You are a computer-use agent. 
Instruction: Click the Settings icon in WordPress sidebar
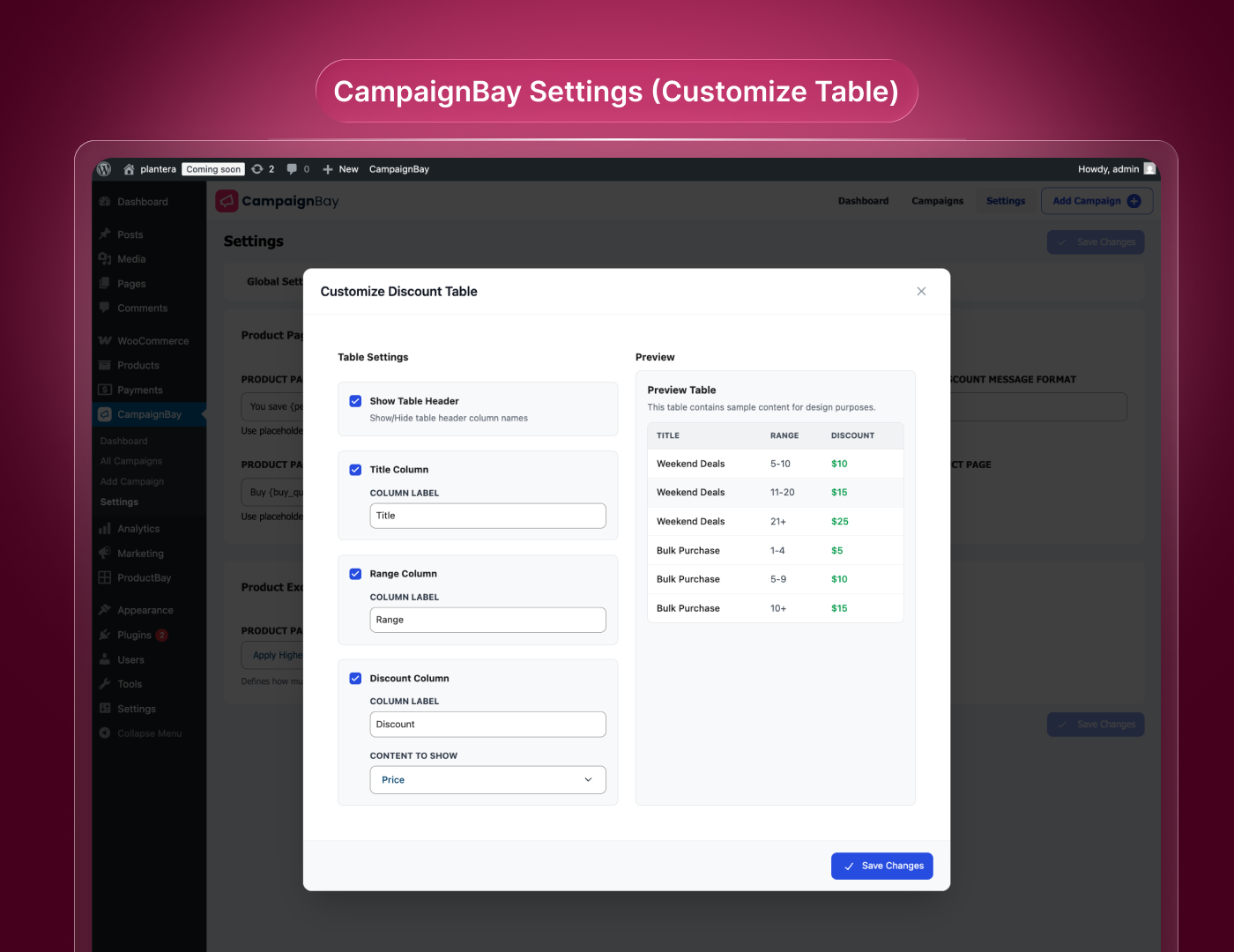[x=105, y=709]
